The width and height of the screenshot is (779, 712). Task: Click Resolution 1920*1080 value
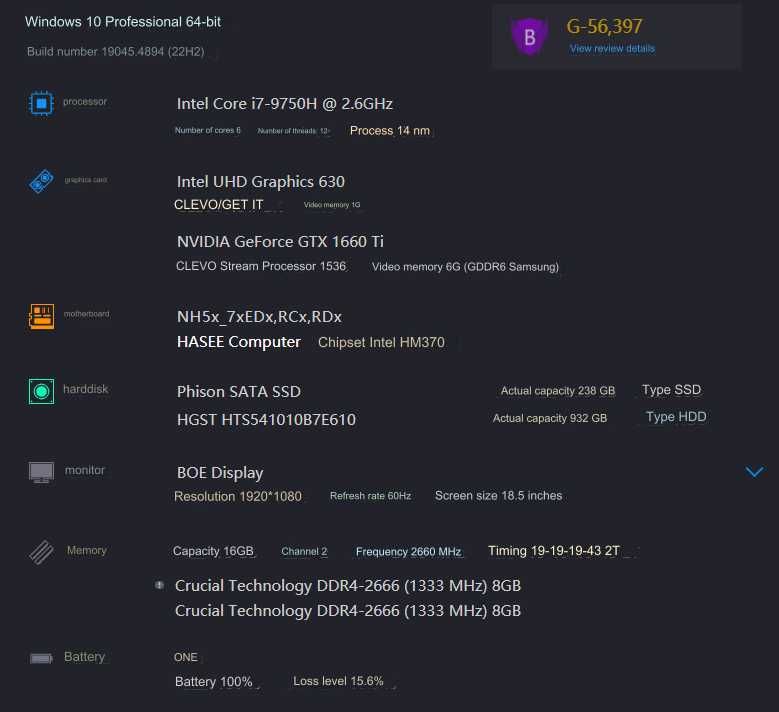238,496
